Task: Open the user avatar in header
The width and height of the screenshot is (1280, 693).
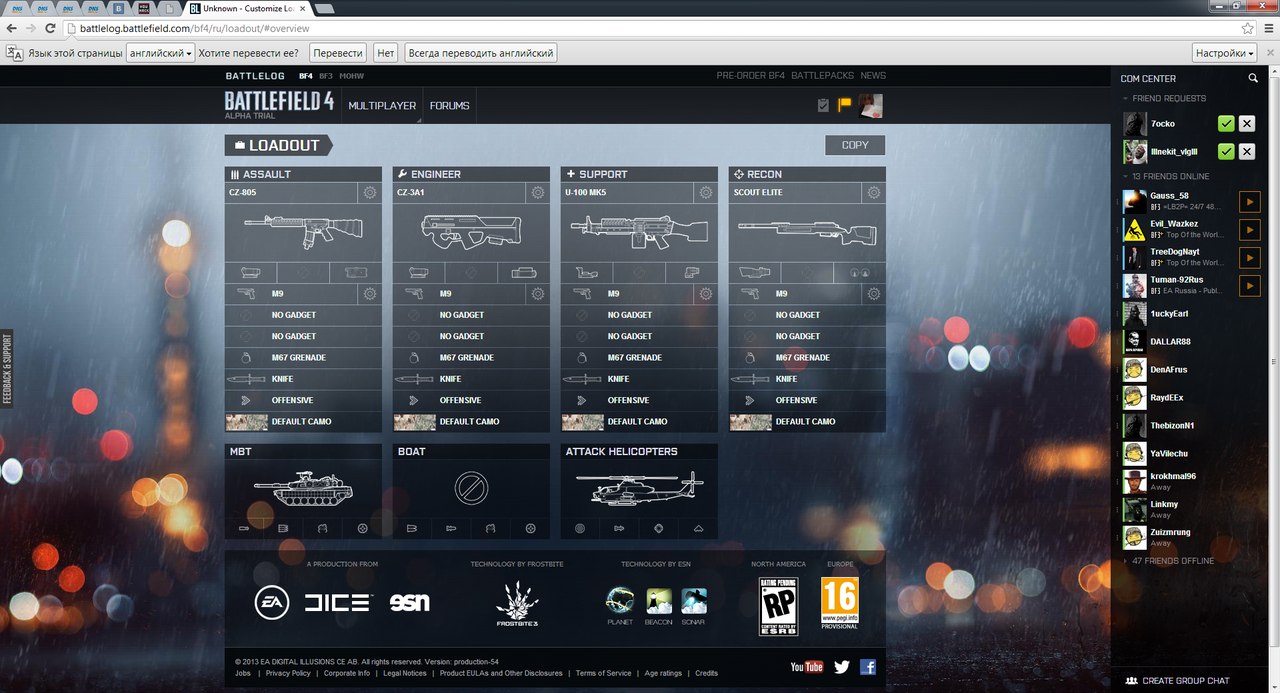Action: pos(871,105)
